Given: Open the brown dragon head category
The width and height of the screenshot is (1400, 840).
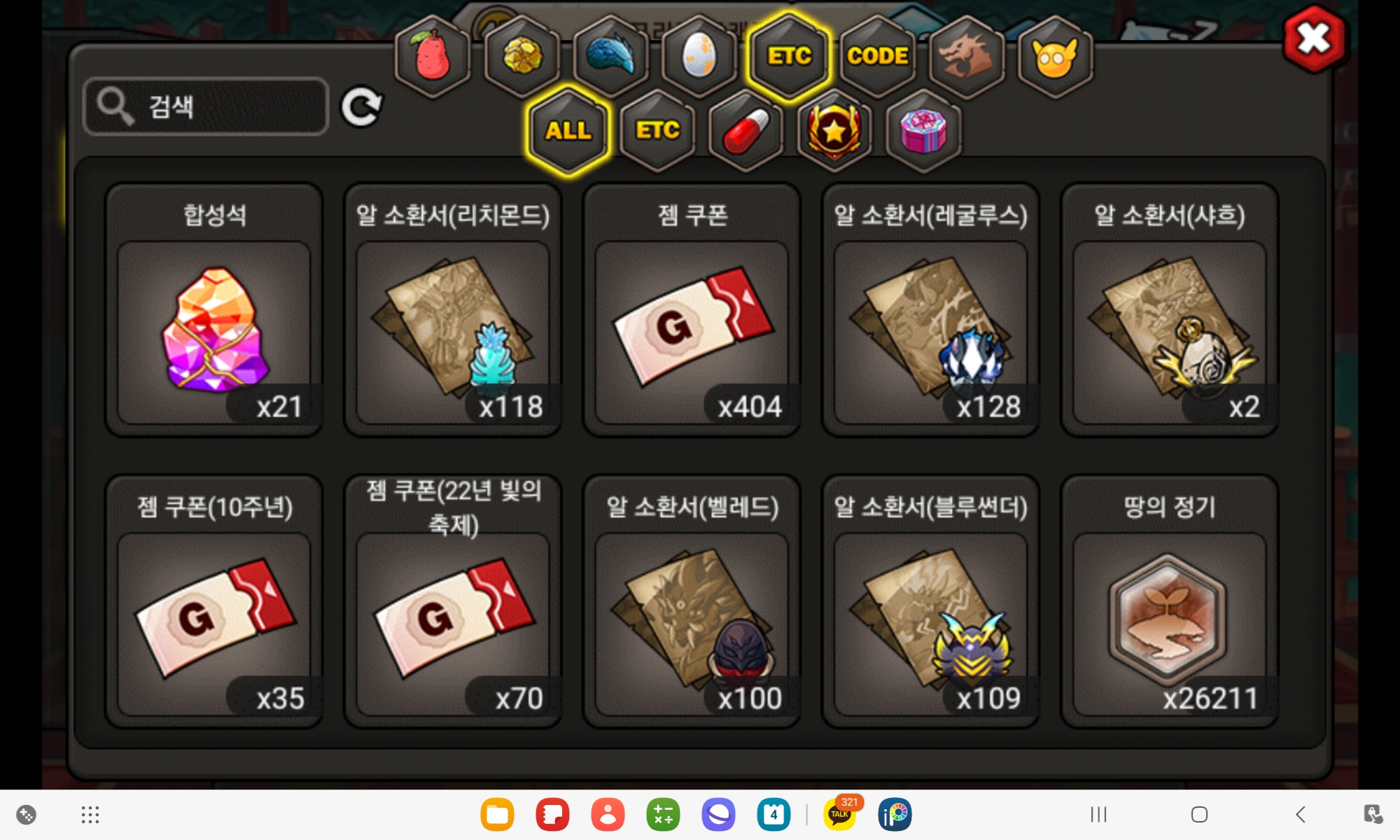Looking at the screenshot, I should pyautogui.click(x=967, y=56).
